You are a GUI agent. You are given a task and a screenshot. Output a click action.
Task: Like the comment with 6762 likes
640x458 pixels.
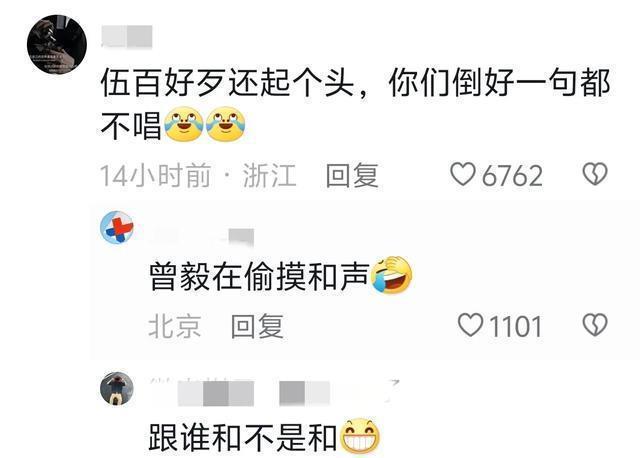[462, 174]
